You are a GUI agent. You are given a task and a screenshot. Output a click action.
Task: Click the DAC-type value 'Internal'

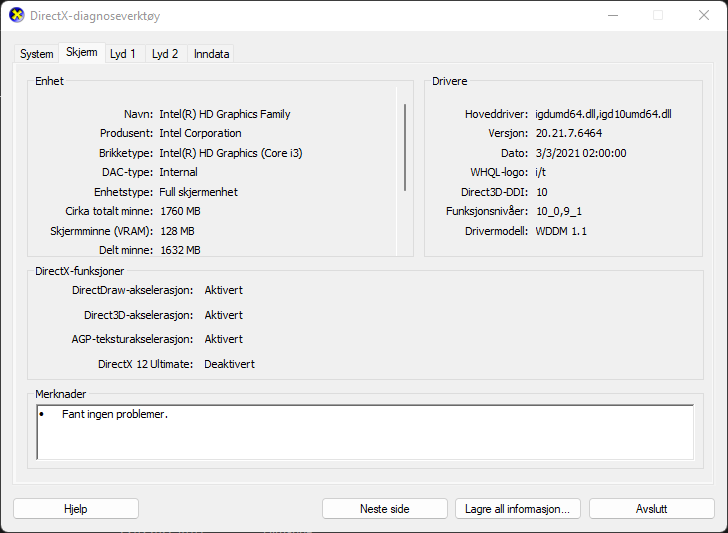pyautogui.click(x=178, y=172)
